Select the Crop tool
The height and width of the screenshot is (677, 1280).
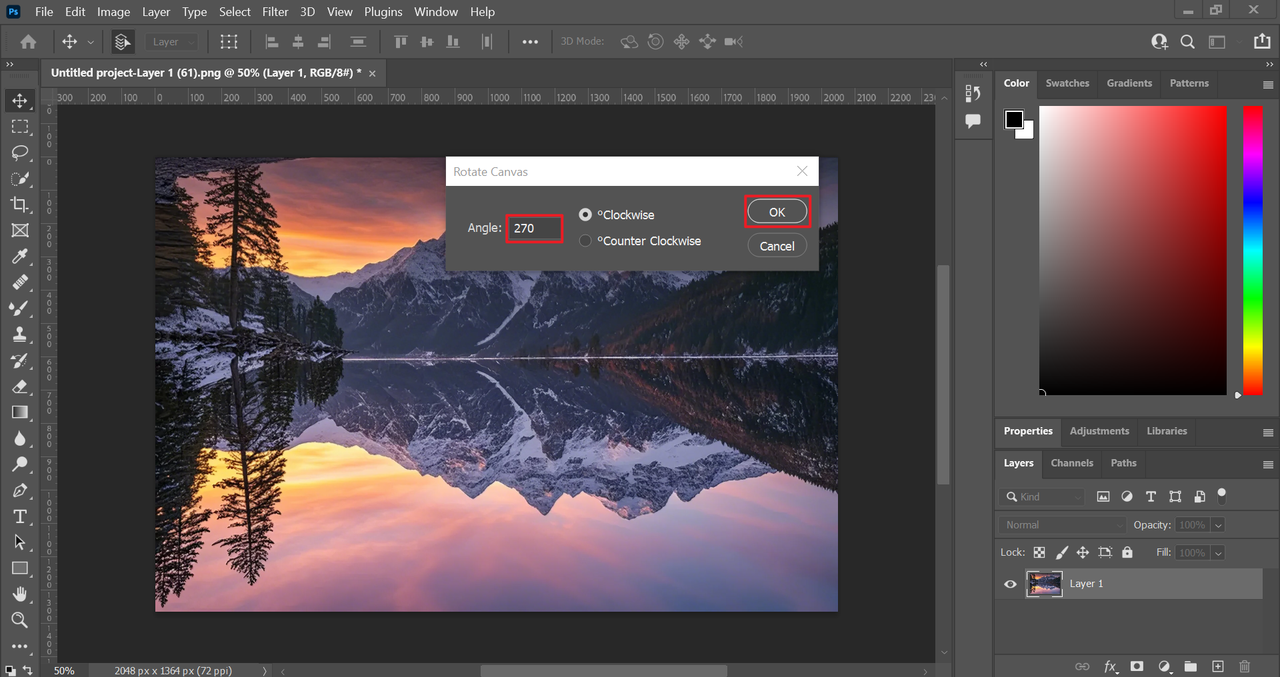pyautogui.click(x=19, y=205)
